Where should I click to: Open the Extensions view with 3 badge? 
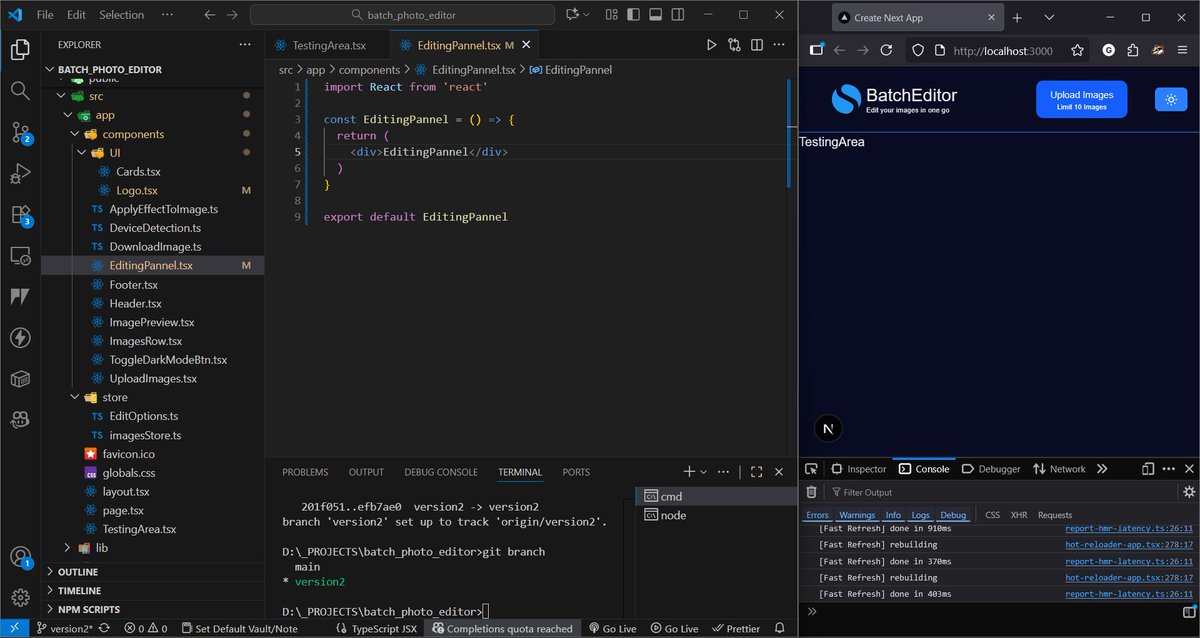[20, 215]
